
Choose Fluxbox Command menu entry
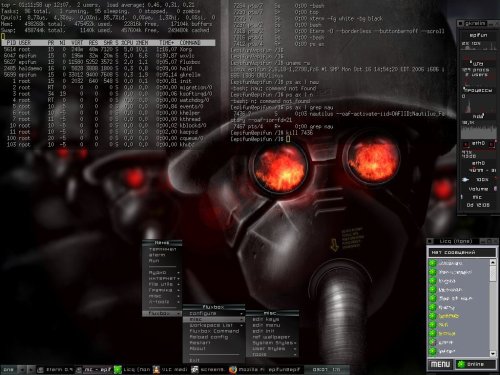tap(214, 331)
